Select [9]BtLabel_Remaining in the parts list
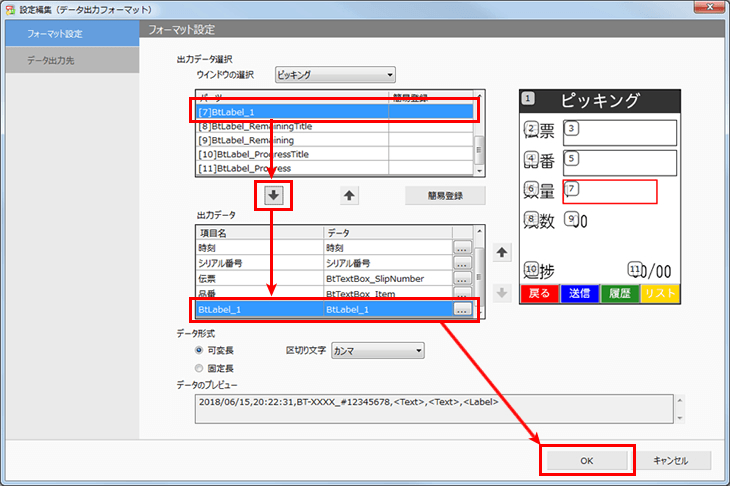This screenshot has height=486, width=730. pyautogui.click(x=290, y=141)
